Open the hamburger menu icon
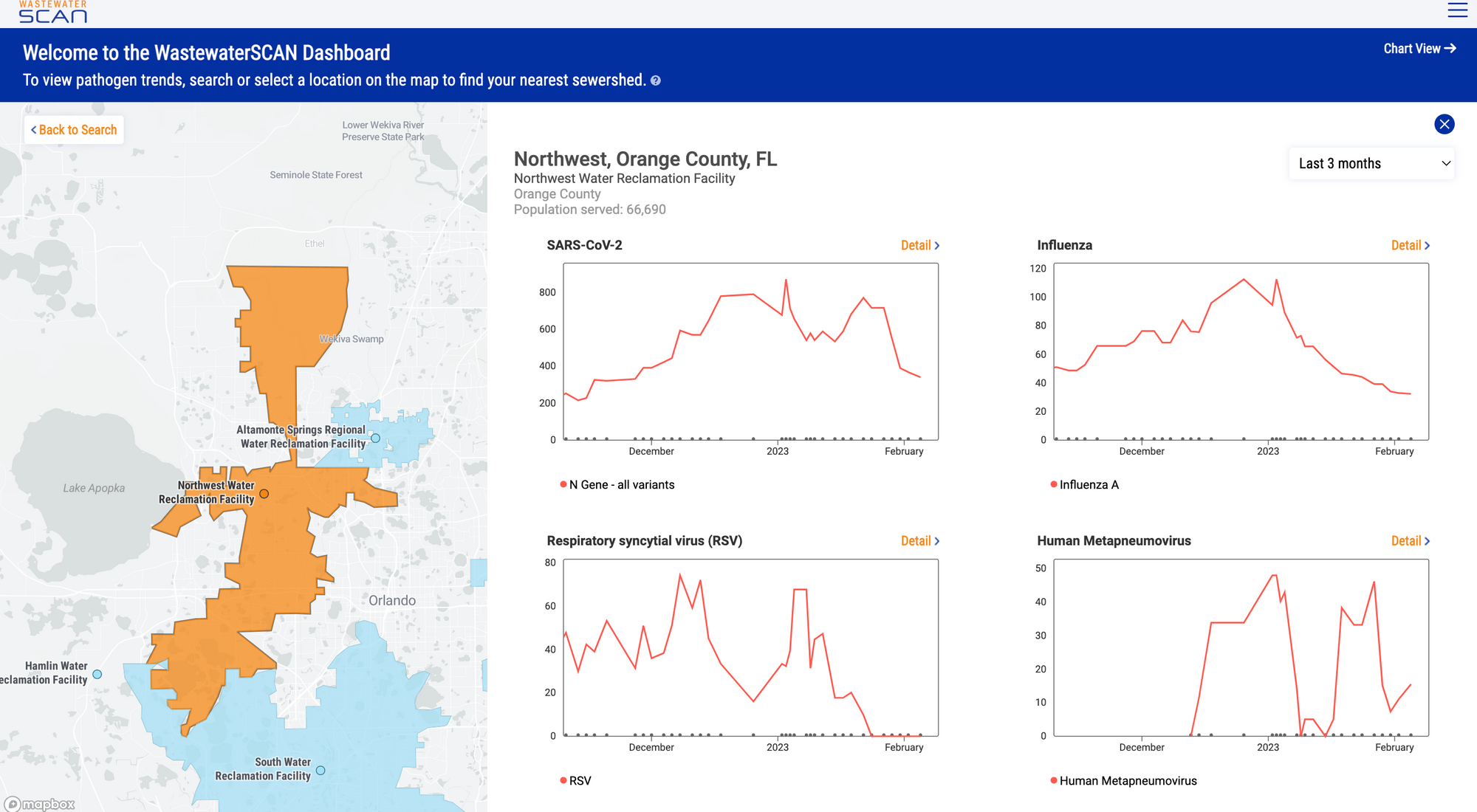 pyautogui.click(x=1457, y=10)
